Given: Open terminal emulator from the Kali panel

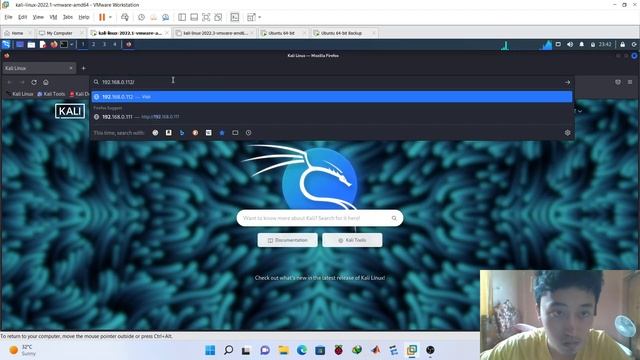Looking at the screenshot, I should pos(64,44).
